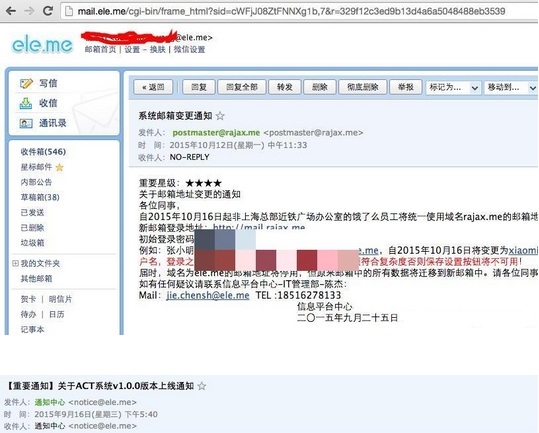This screenshot has width=539, height=433.
Task: Click the ele.me logo
Action: tap(43, 45)
